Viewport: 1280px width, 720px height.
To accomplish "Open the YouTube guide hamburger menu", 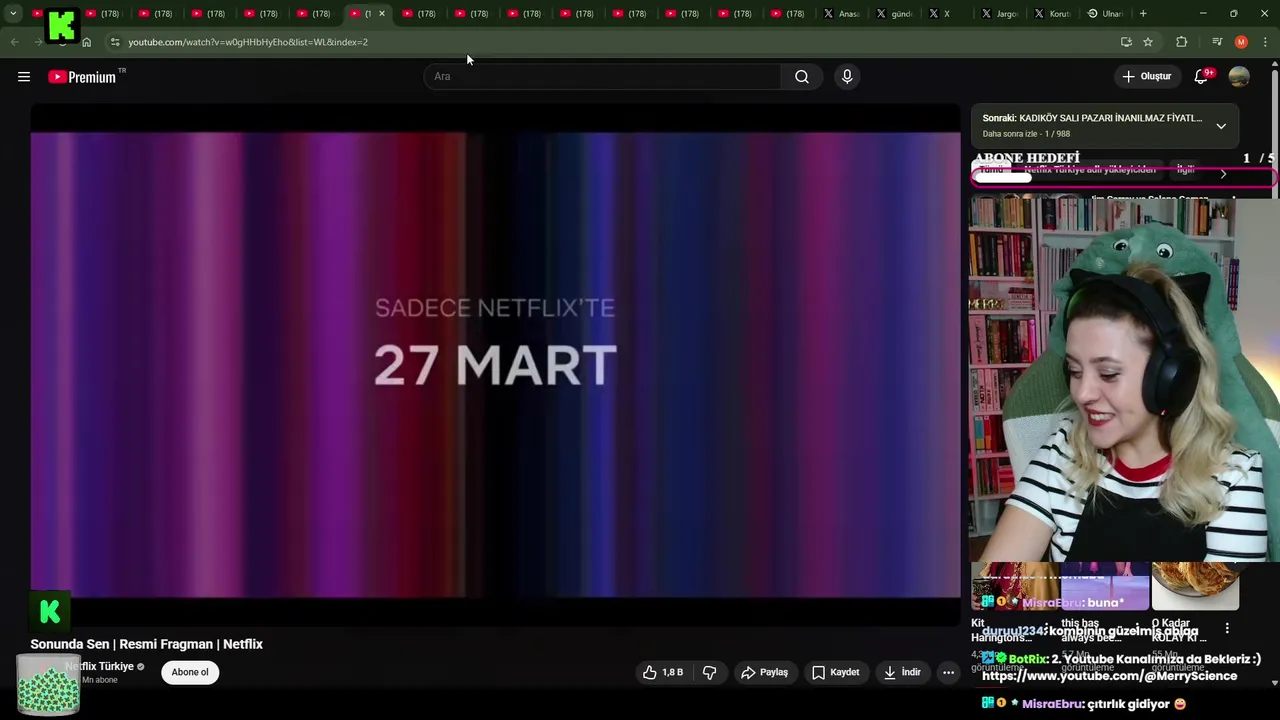I will tap(24, 77).
